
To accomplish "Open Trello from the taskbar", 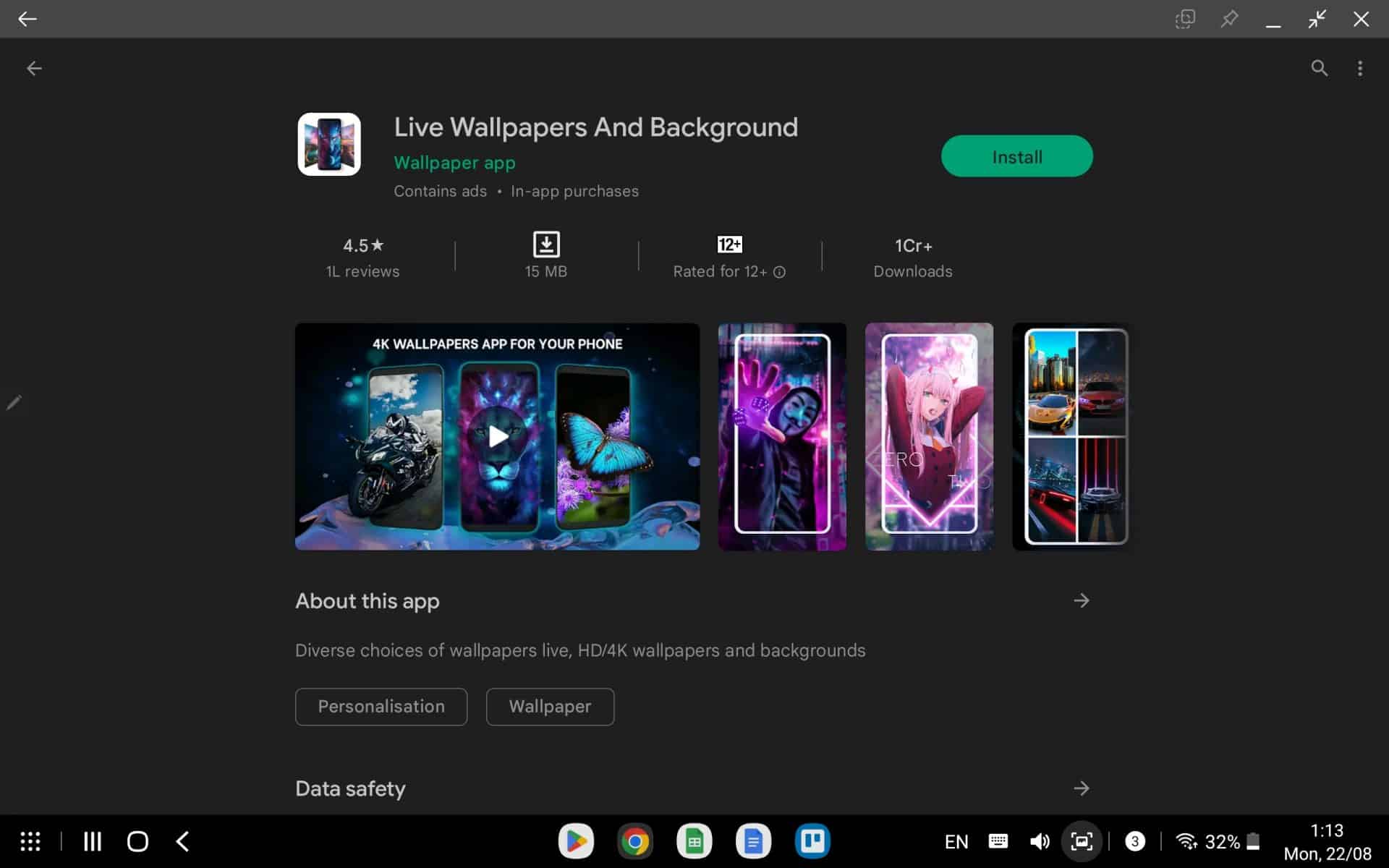I will pos(812,841).
